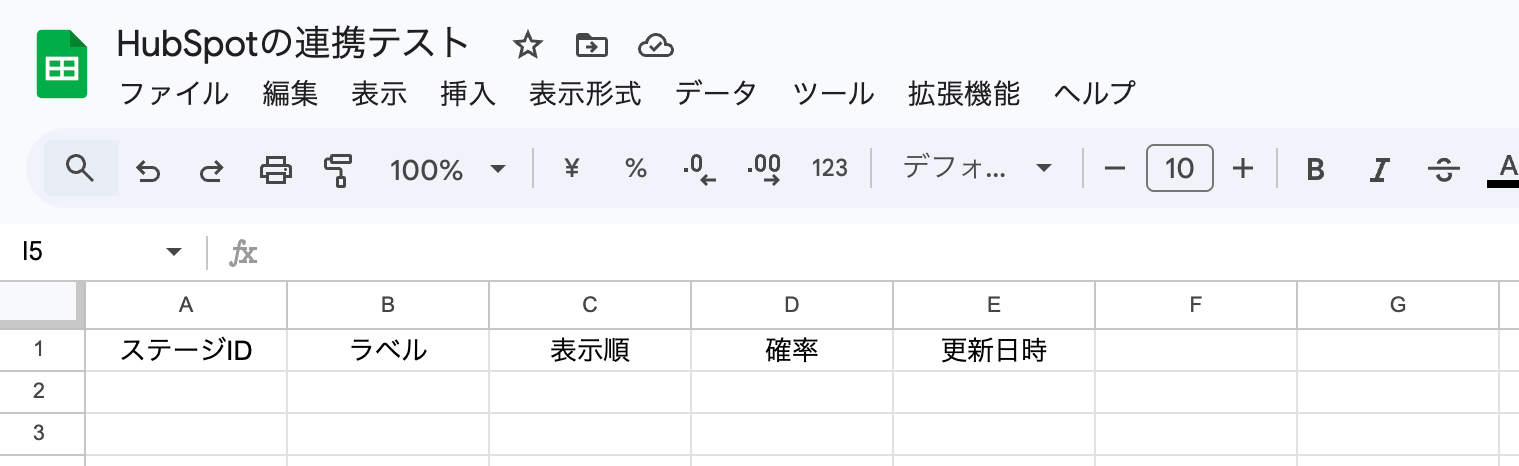This screenshot has width=1519, height=466.
Task: Toggle strikethrough formatting
Action: tap(1443, 170)
